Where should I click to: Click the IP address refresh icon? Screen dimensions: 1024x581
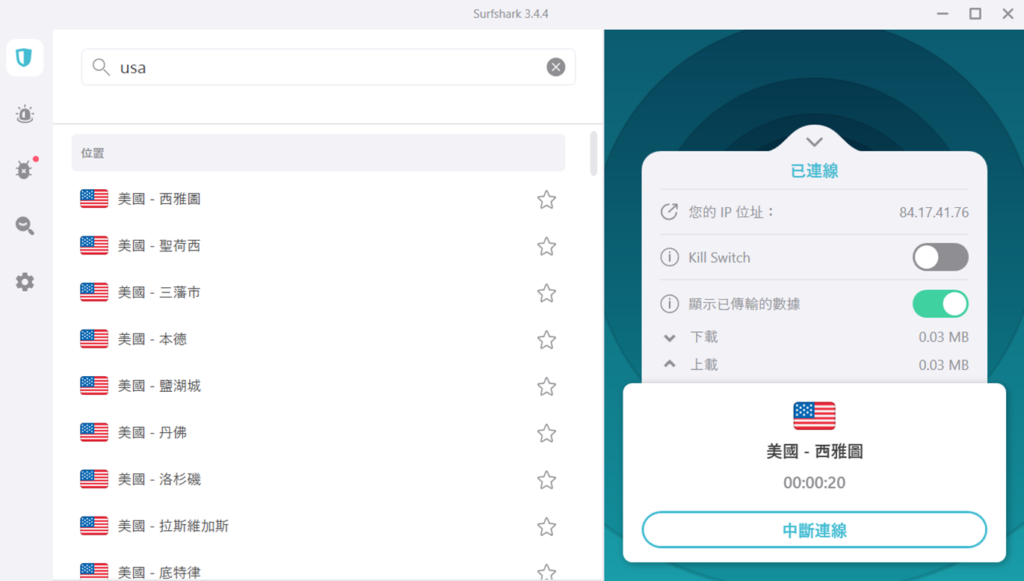tap(669, 212)
